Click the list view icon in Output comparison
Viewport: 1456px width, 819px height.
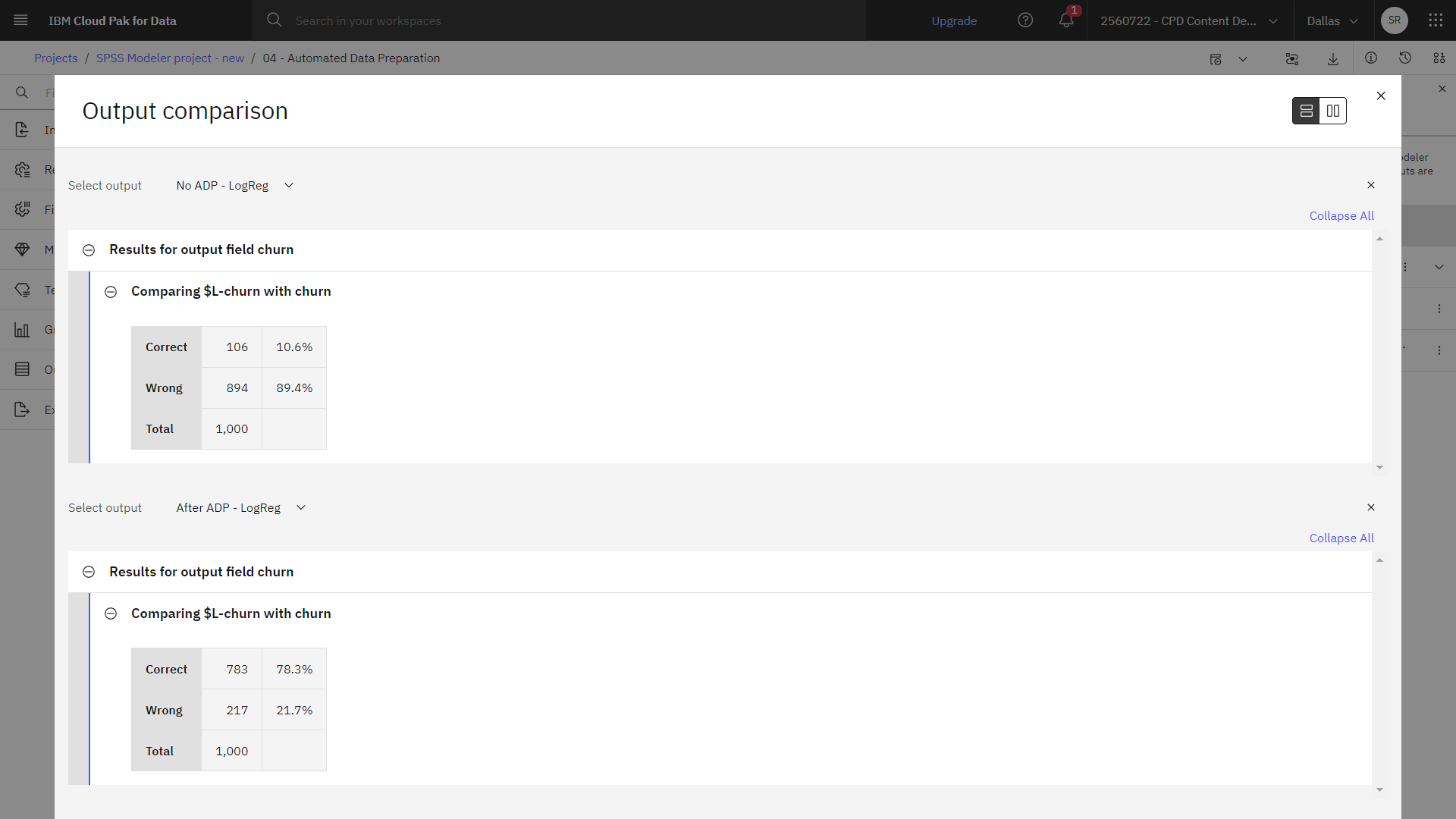point(1306,110)
